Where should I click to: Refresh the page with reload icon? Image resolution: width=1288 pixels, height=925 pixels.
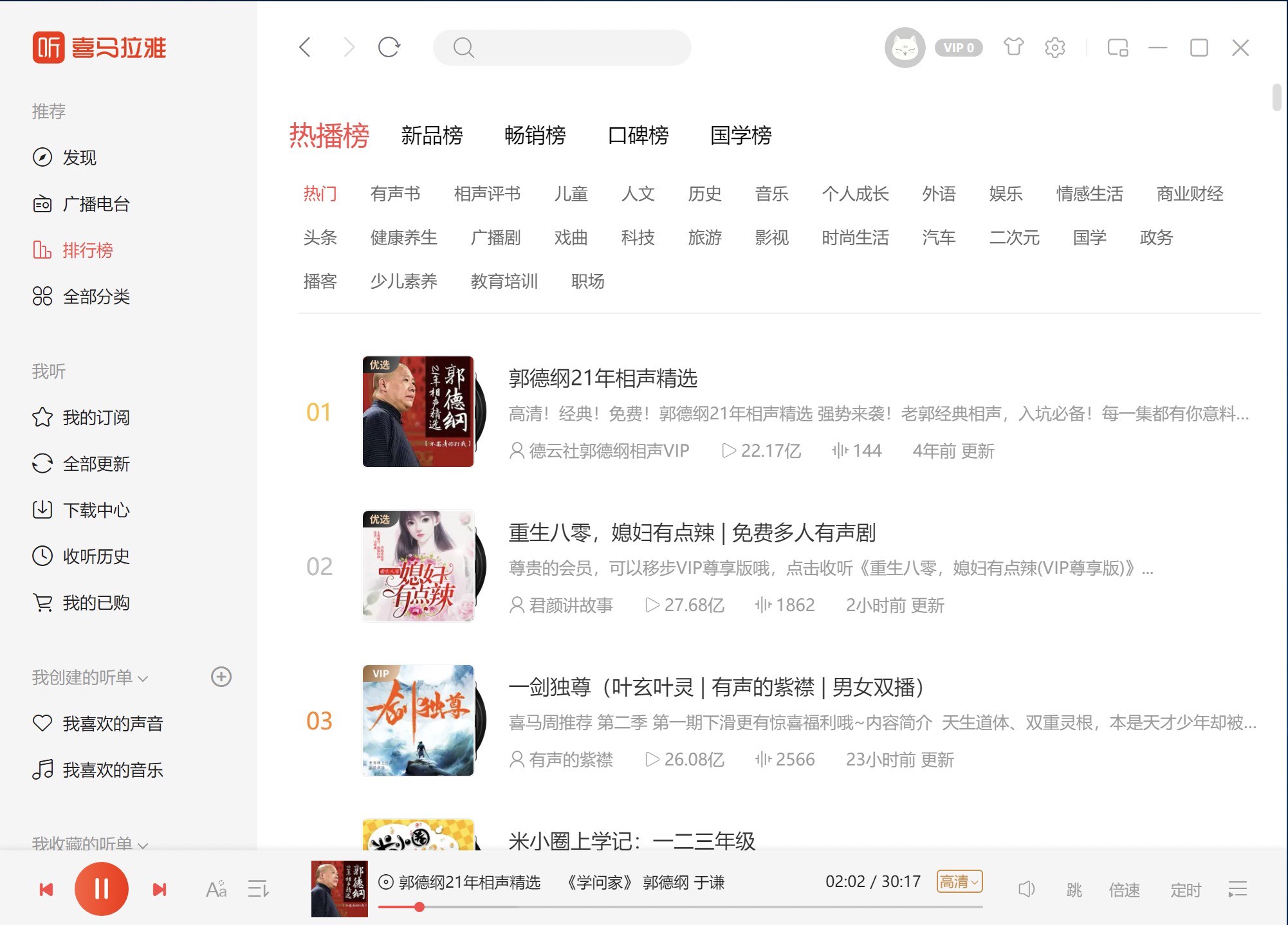pyautogui.click(x=389, y=47)
